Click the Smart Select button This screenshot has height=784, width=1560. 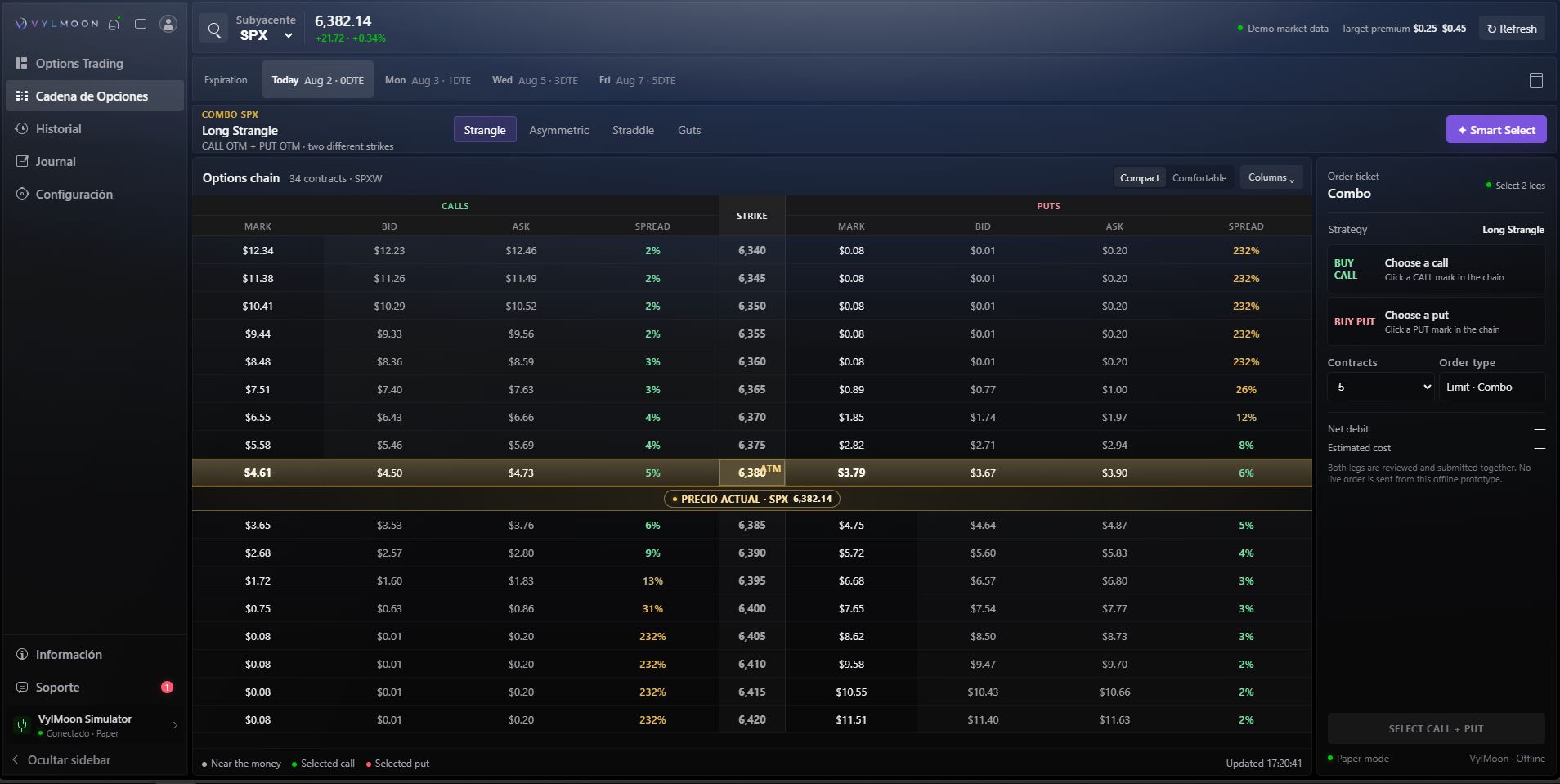click(1496, 130)
